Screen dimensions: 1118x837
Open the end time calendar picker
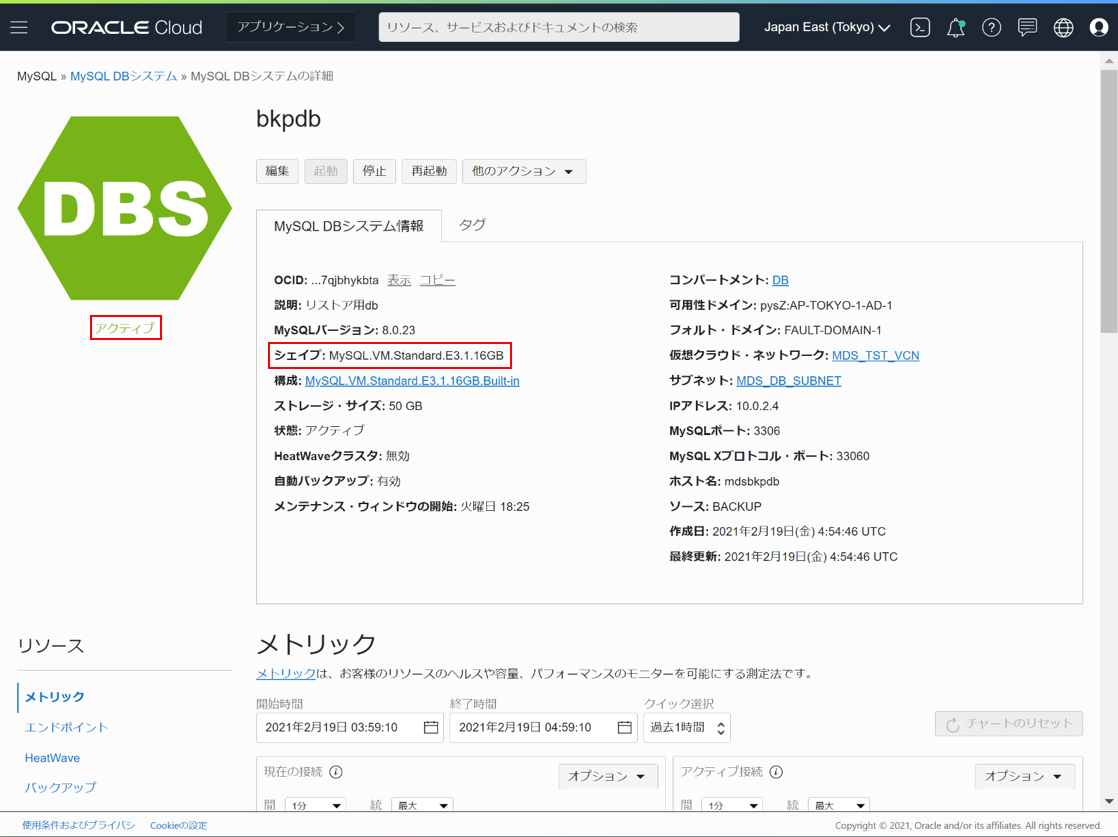(624, 727)
